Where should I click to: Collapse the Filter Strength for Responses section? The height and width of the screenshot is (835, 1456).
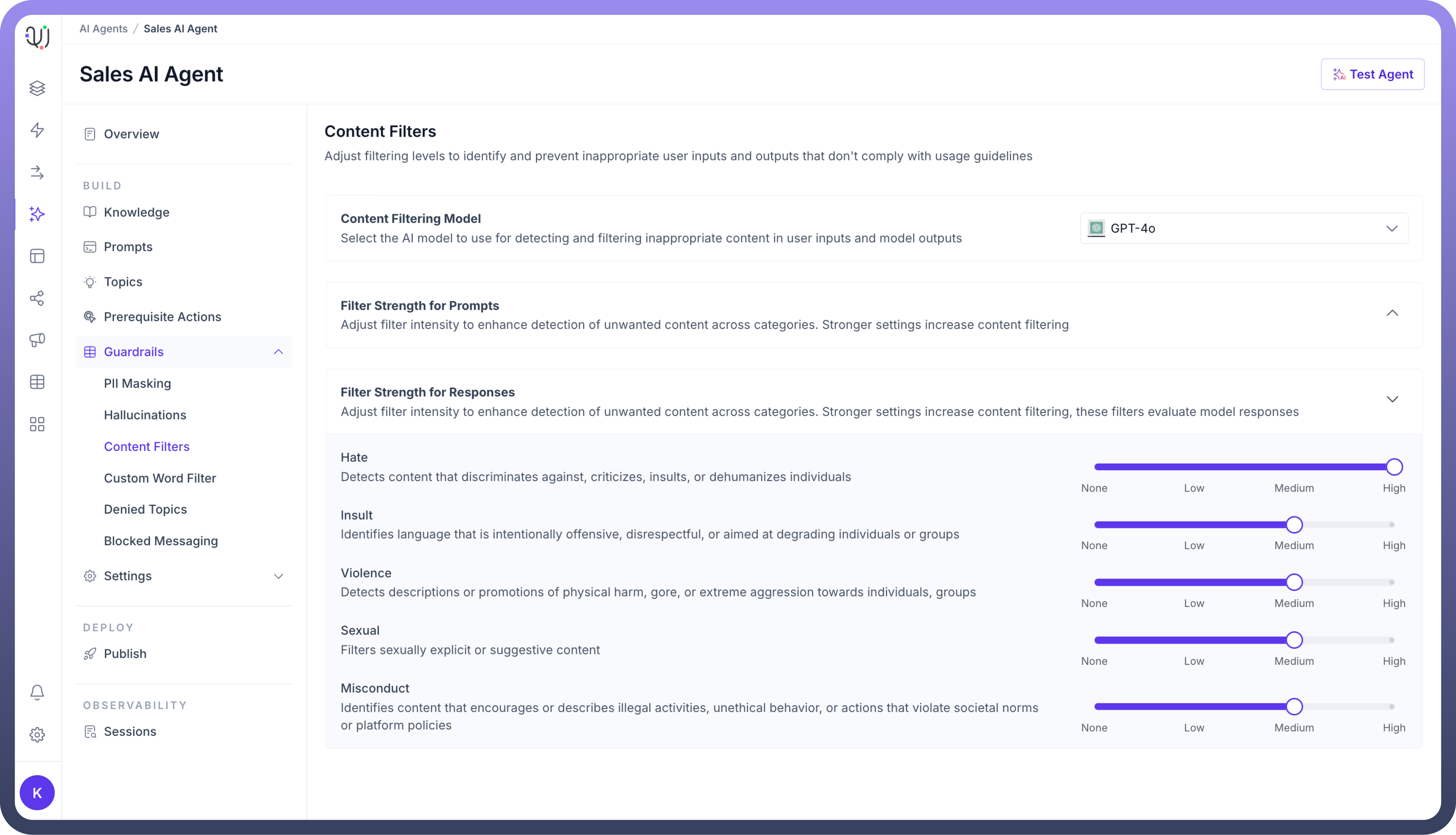[1392, 399]
